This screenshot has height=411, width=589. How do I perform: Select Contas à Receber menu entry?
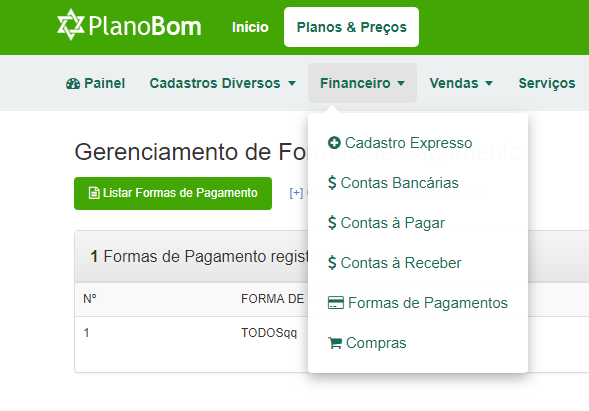pyautogui.click(x=394, y=263)
